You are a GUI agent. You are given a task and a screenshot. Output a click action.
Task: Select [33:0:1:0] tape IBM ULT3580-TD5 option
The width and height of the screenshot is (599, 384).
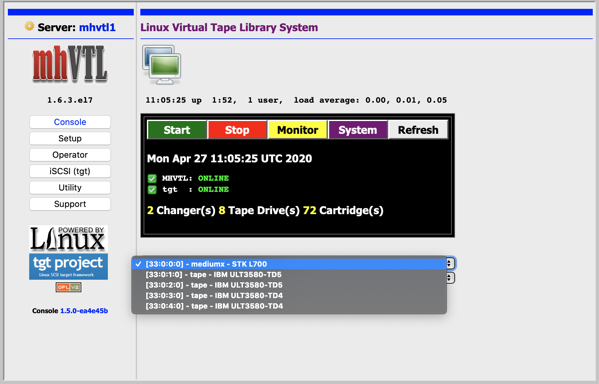(x=289, y=274)
